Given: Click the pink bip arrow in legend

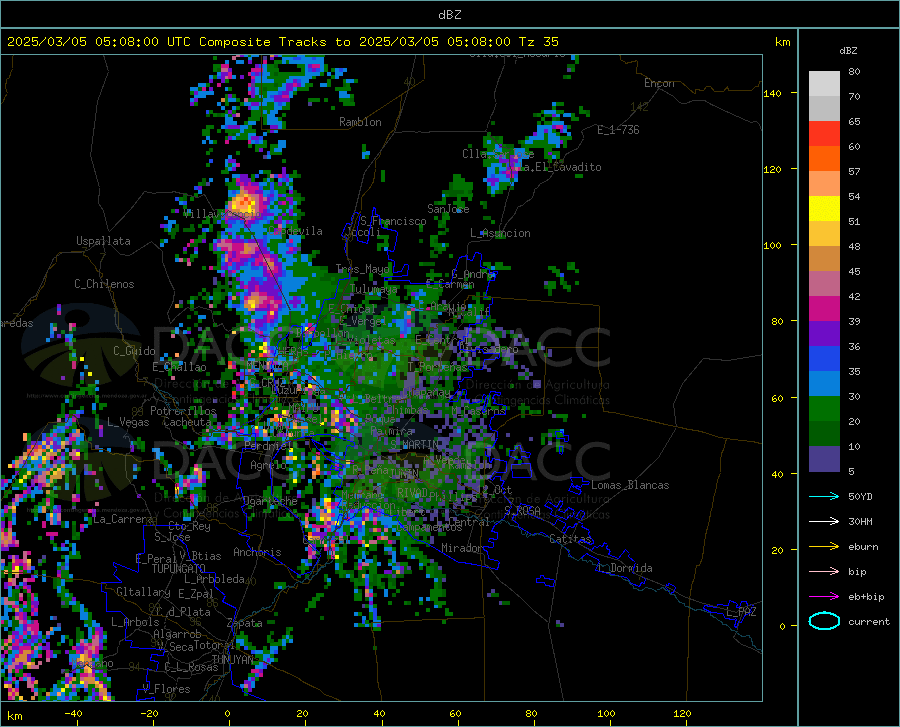Looking at the screenshot, I should pyautogui.click(x=824, y=571).
